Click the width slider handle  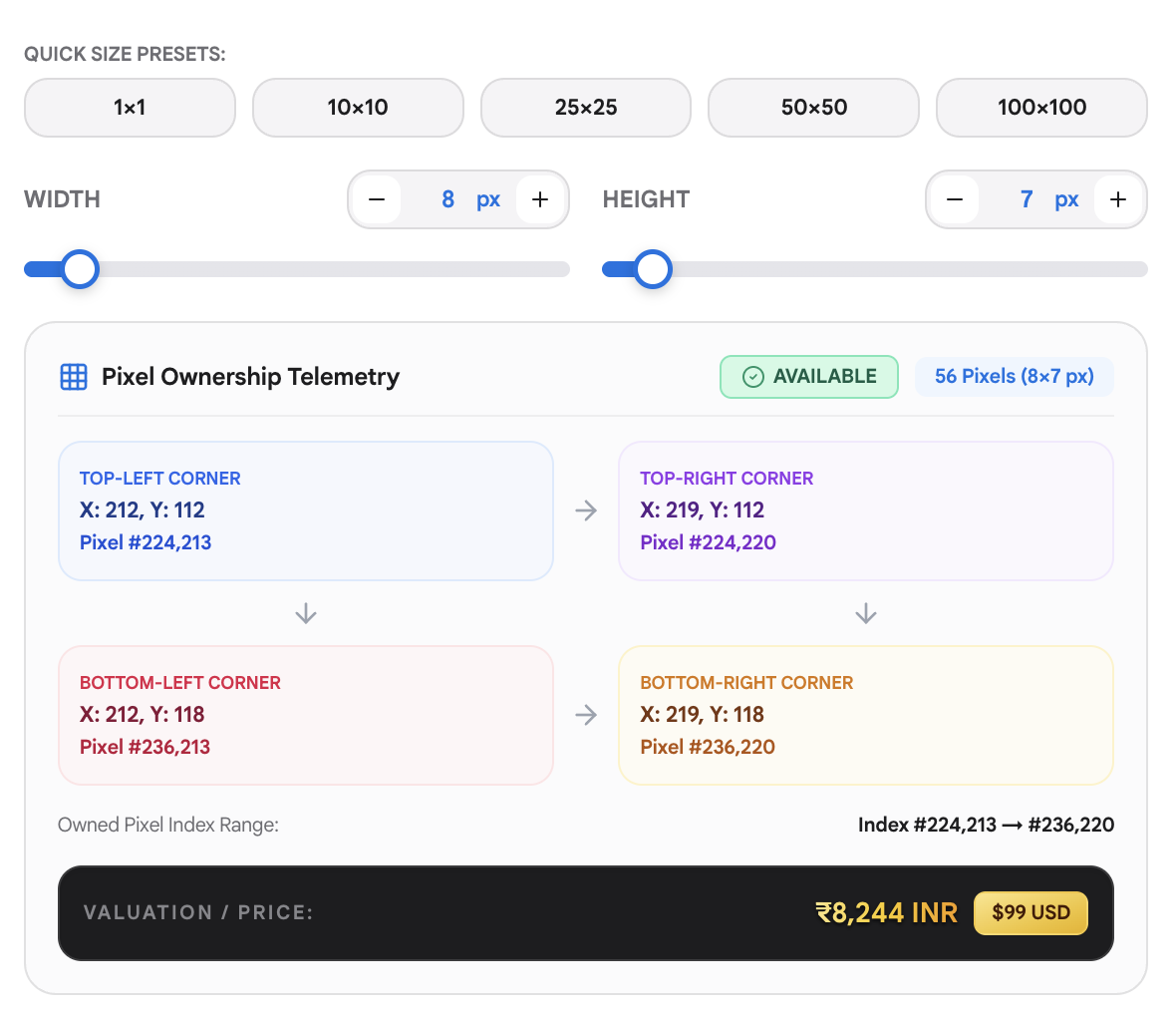[x=81, y=269]
